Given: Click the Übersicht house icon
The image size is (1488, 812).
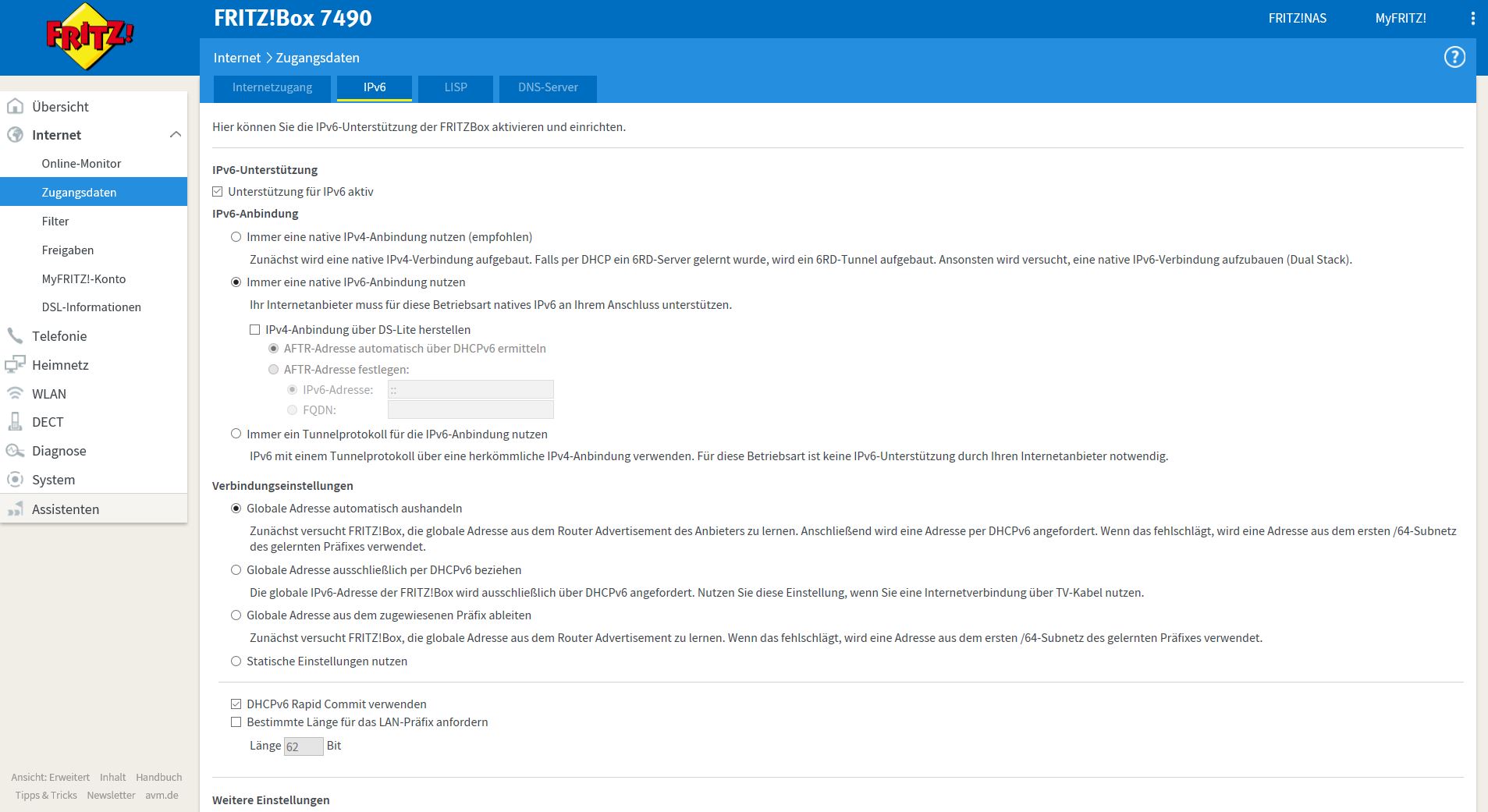Looking at the screenshot, I should 15,106.
